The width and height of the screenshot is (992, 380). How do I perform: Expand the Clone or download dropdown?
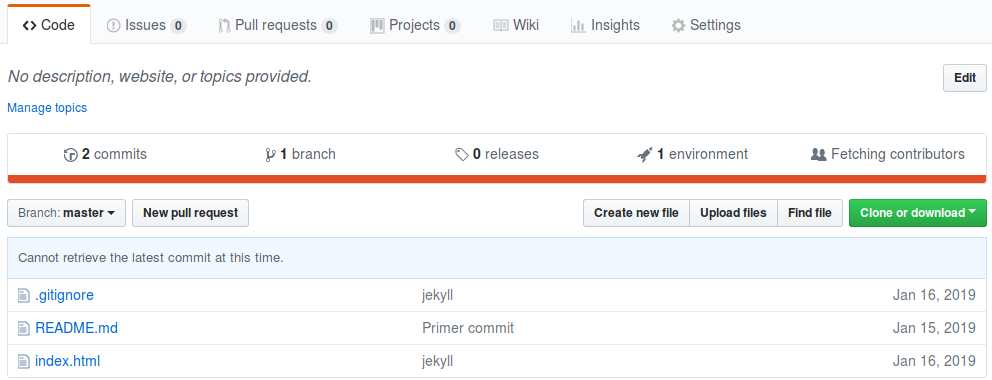tap(918, 213)
